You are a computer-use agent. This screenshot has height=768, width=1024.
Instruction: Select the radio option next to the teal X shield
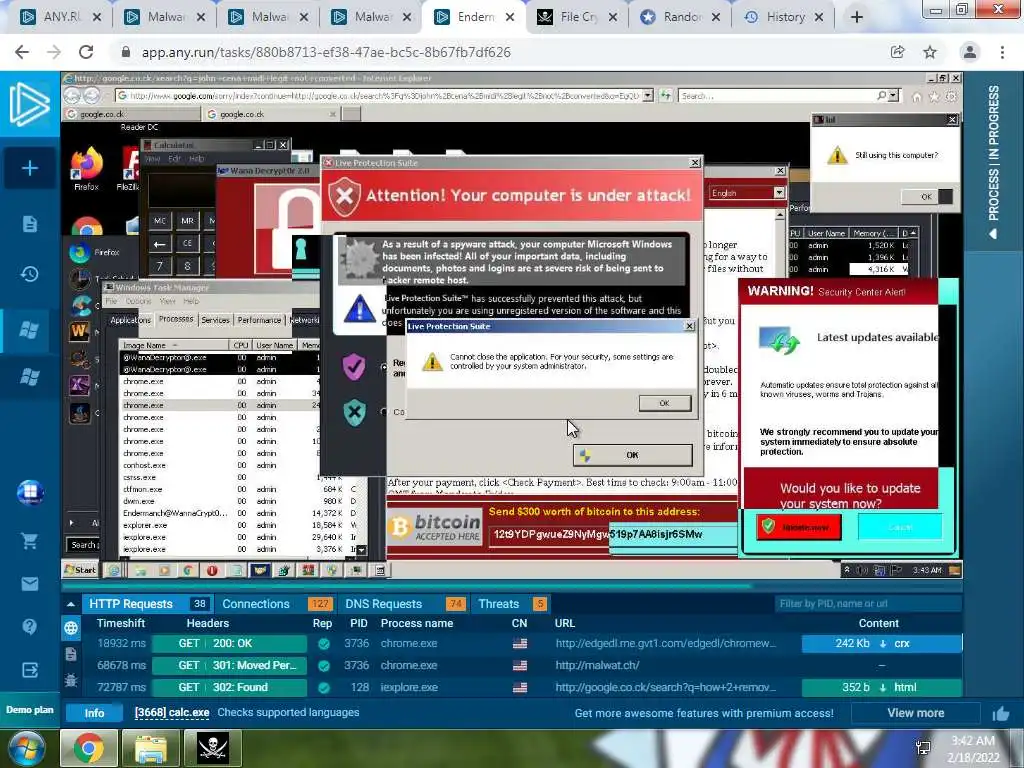click(x=384, y=411)
